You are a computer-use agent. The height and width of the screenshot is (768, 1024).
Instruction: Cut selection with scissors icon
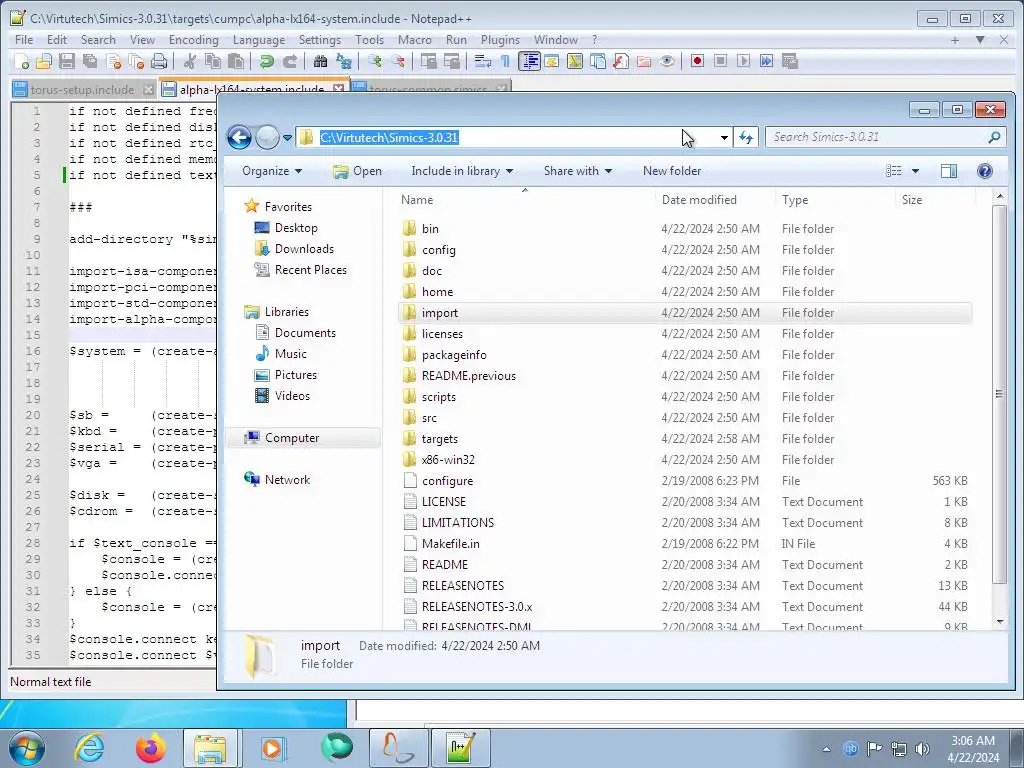point(190,61)
